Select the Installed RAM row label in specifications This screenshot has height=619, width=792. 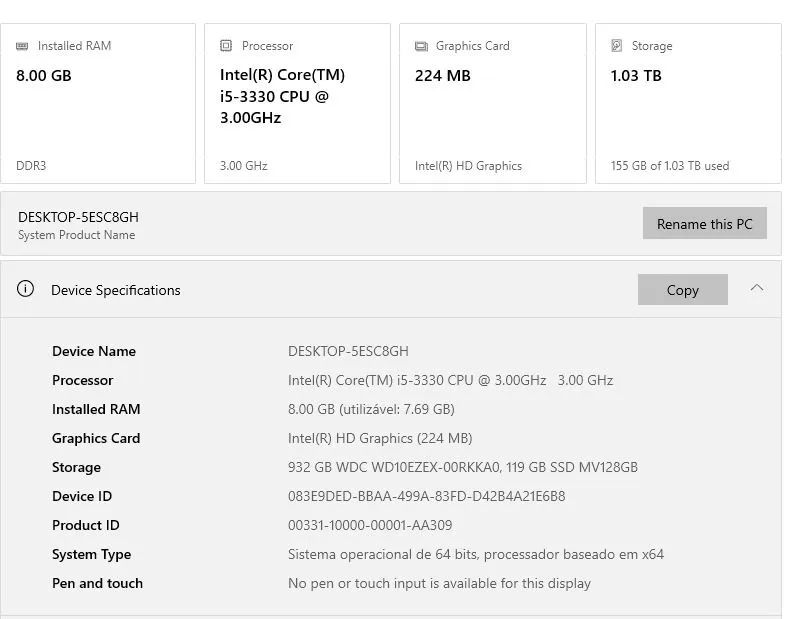(96, 409)
